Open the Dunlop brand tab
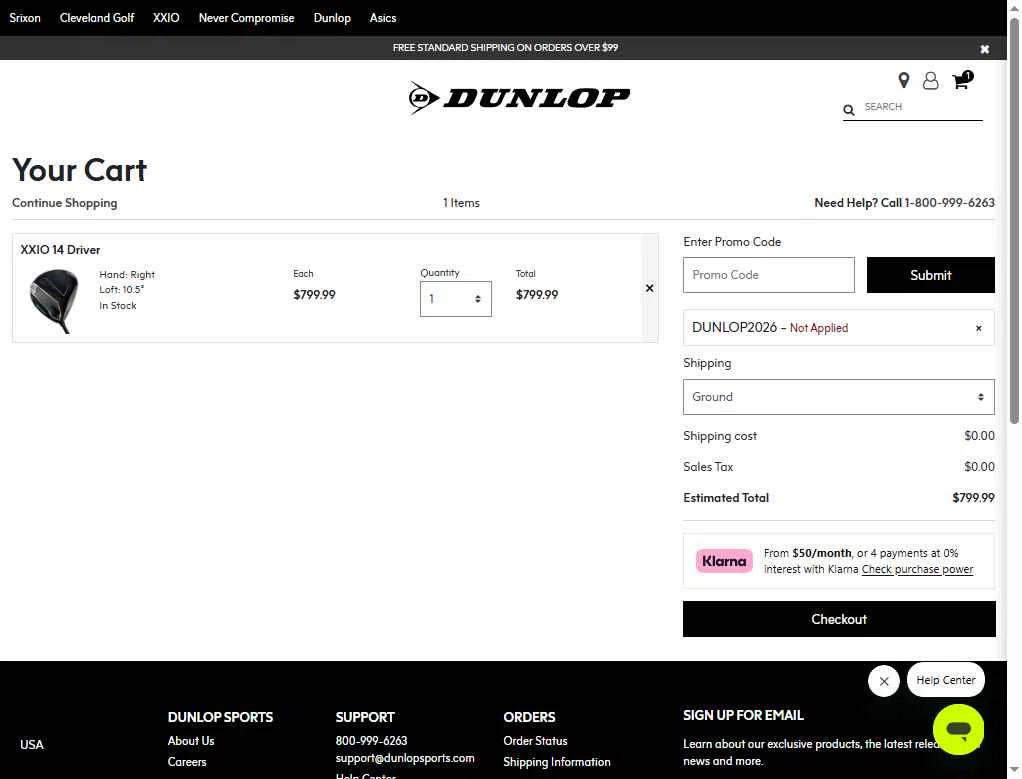 click(332, 18)
